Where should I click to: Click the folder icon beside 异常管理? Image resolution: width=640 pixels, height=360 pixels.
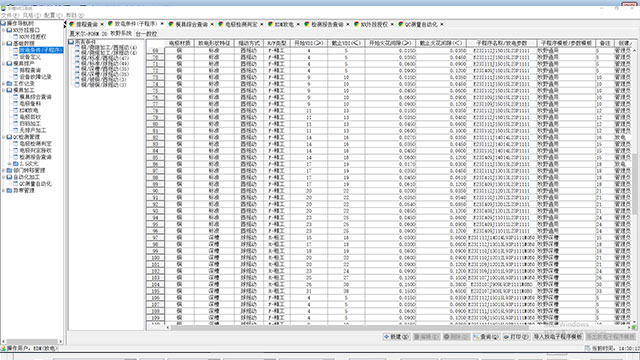(9, 190)
